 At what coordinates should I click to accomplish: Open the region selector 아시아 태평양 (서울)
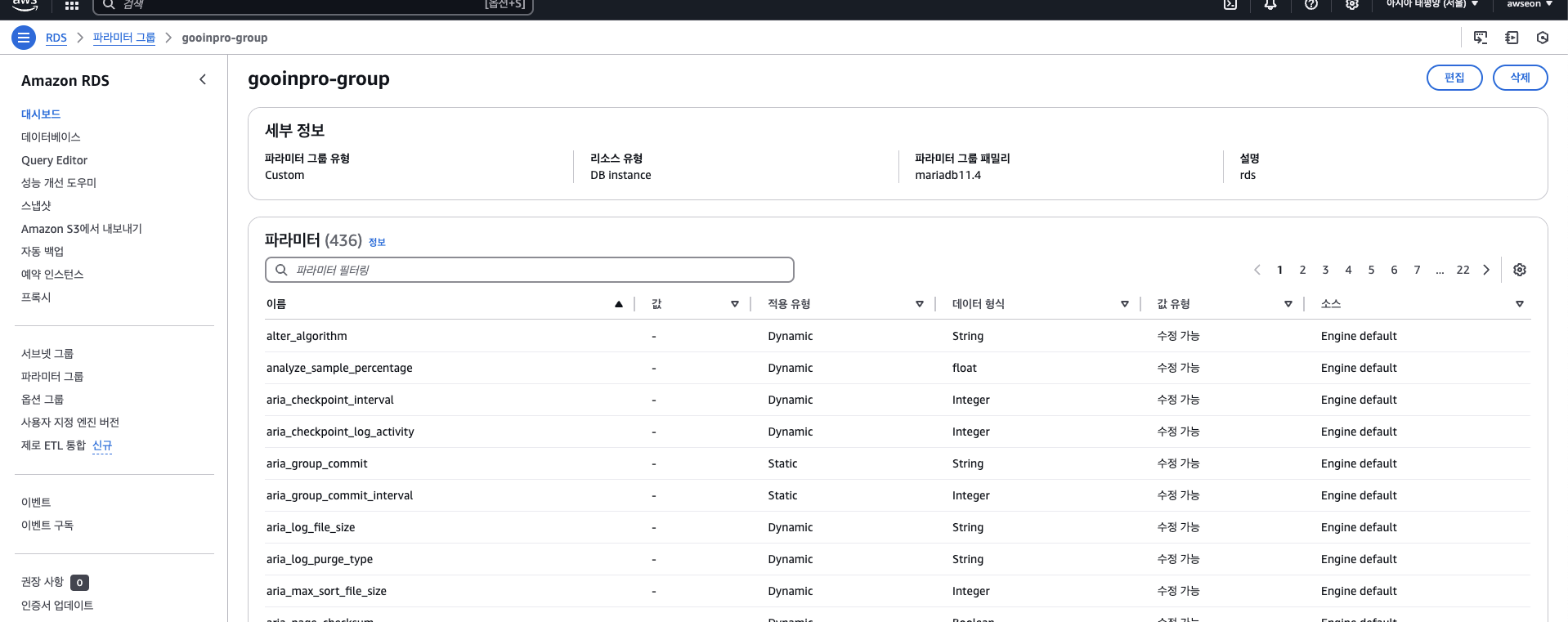[x=1432, y=5]
